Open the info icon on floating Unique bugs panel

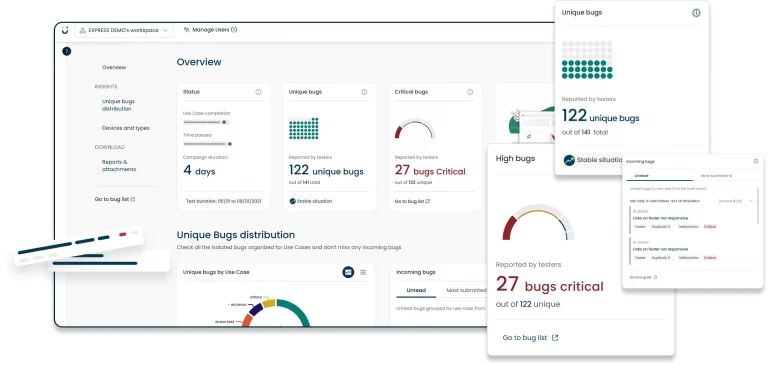(x=696, y=13)
